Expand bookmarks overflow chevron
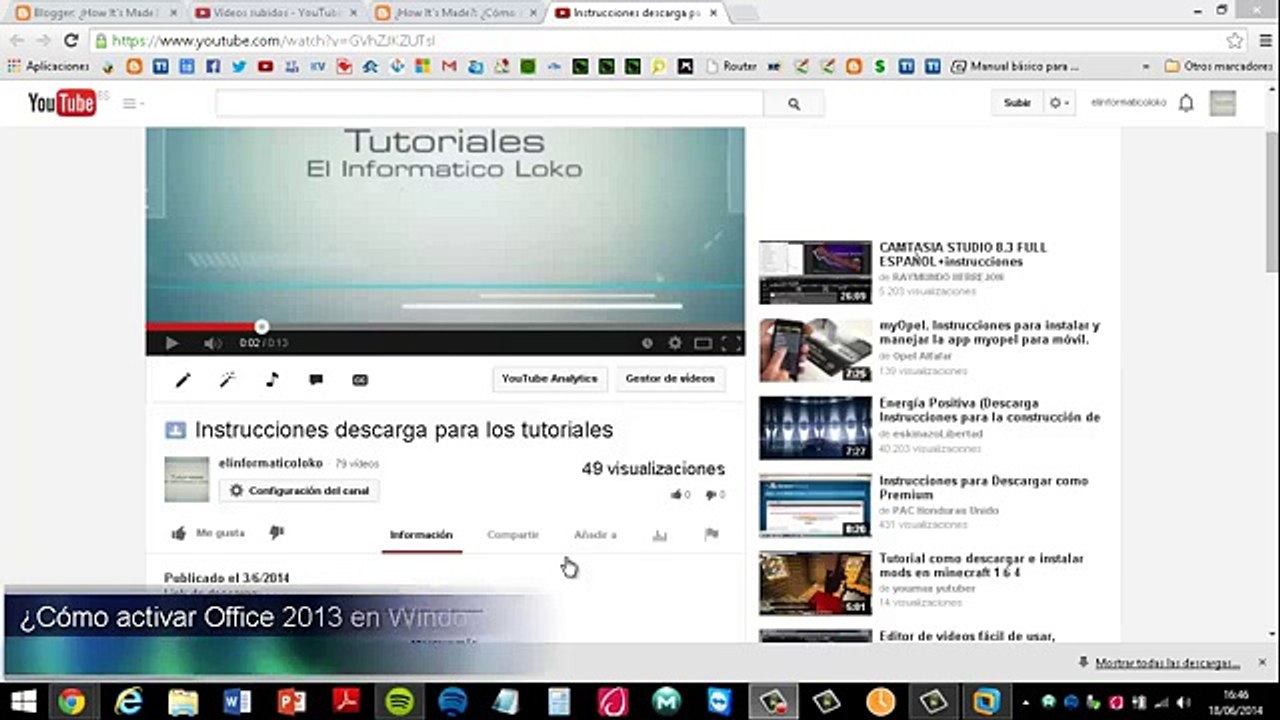Image resolution: width=1280 pixels, height=720 pixels. pos(1146,66)
